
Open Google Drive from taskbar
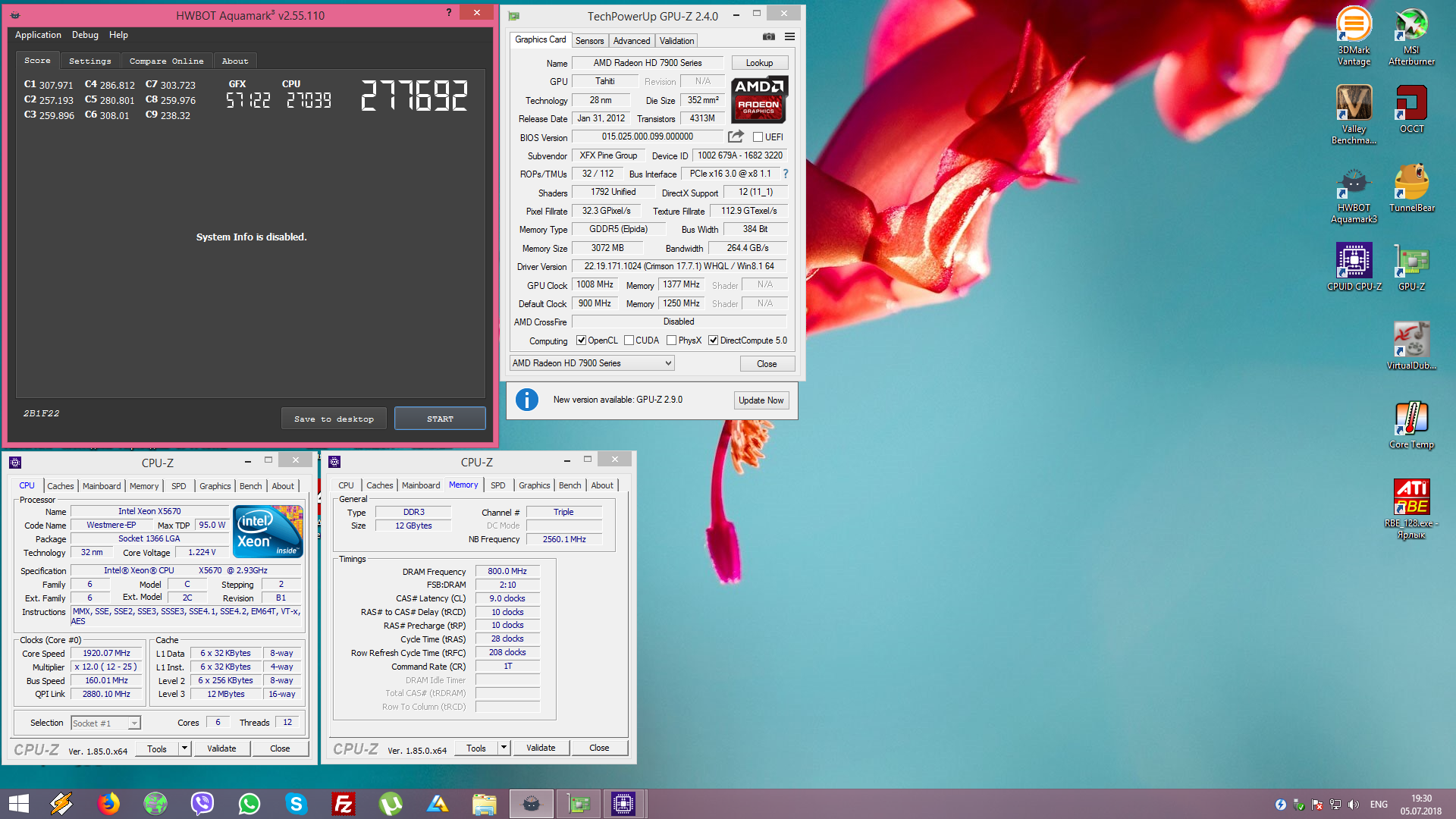[438, 804]
